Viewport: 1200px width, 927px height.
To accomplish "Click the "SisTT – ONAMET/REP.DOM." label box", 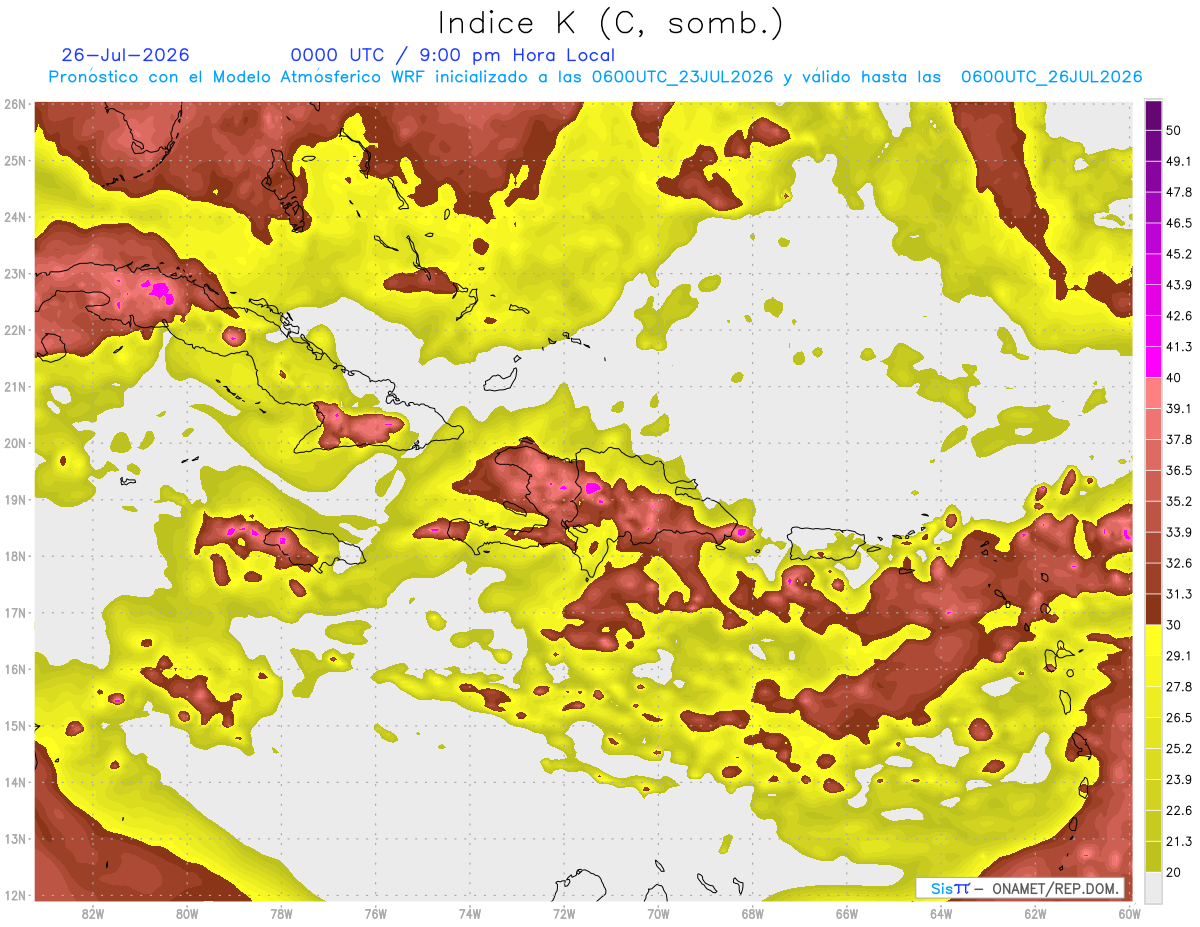I will (1019, 888).
